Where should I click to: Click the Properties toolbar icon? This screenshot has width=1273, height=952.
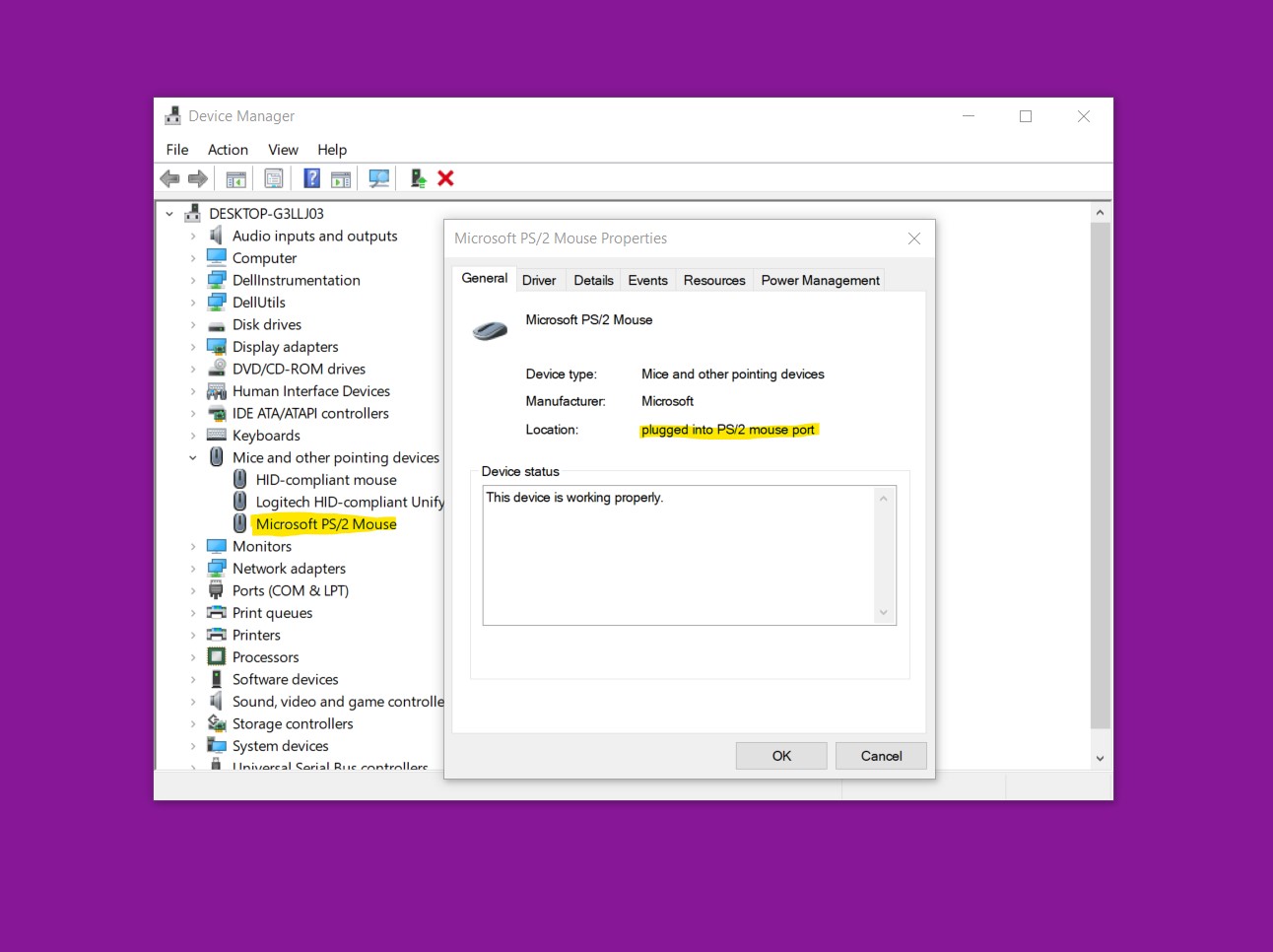pyautogui.click(x=274, y=178)
